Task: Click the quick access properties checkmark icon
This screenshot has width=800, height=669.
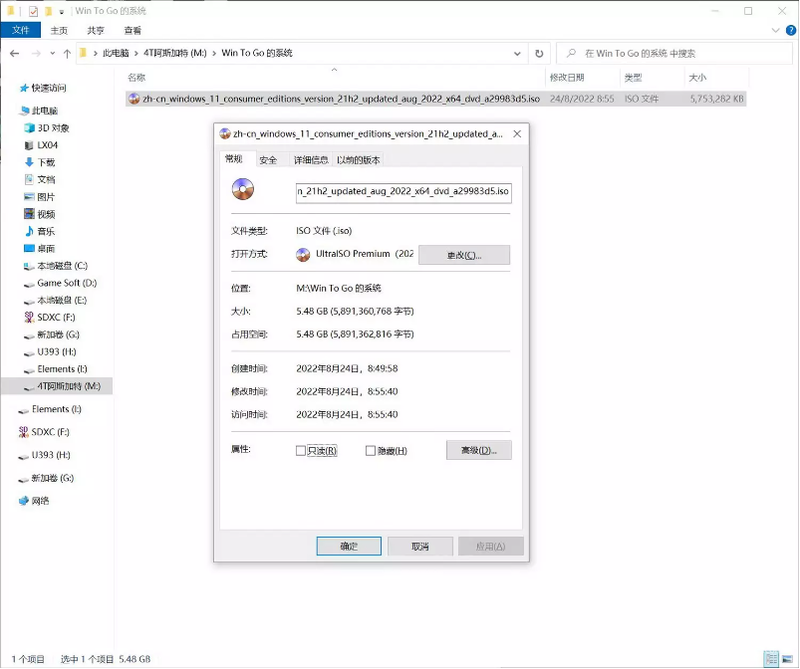Action: 33,11
